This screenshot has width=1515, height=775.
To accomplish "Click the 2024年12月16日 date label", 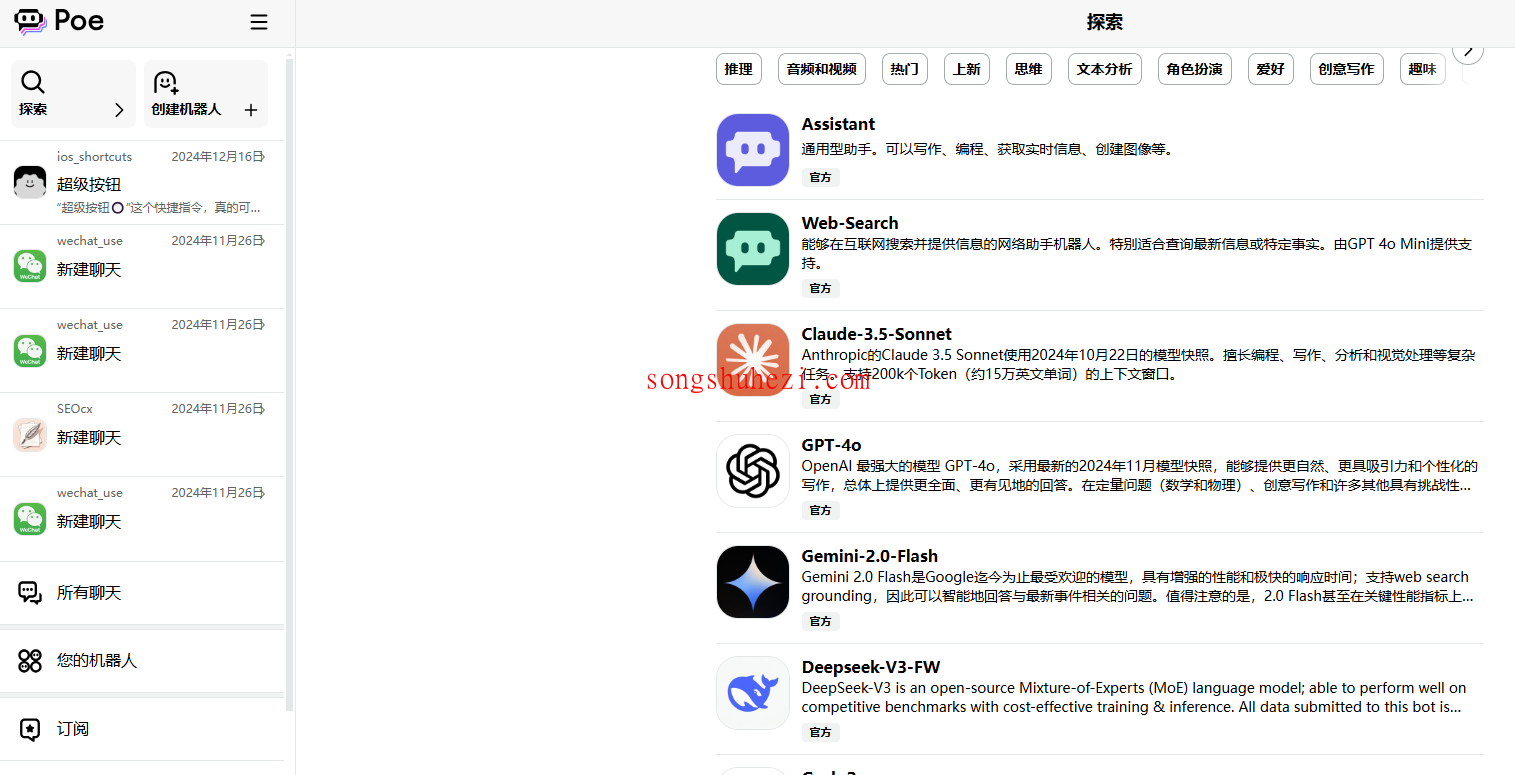I will (216, 157).
